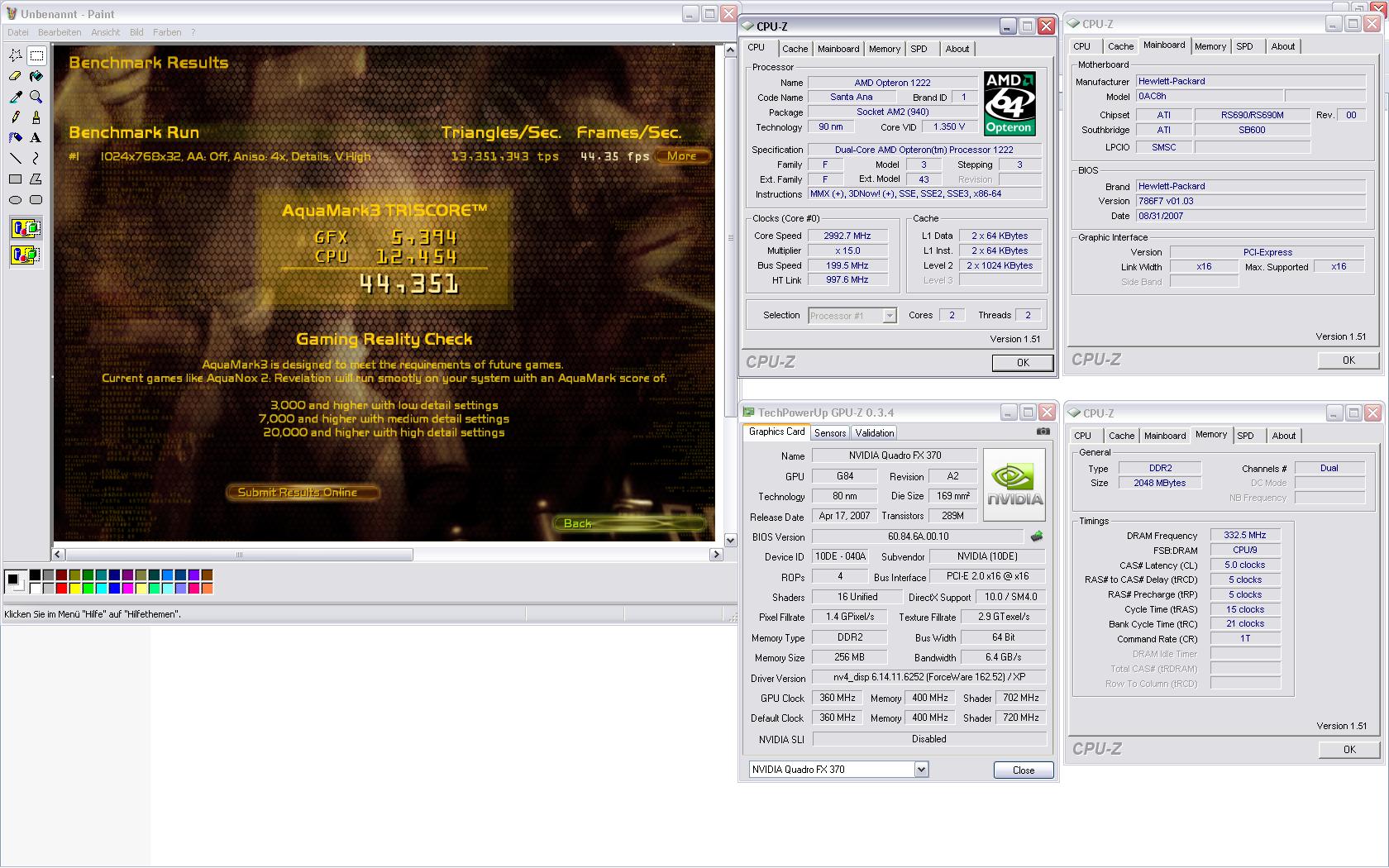Select the Pencil tool in Paint
The height and width of the screenshot is (868, 1389).
(x=16, y=117)
